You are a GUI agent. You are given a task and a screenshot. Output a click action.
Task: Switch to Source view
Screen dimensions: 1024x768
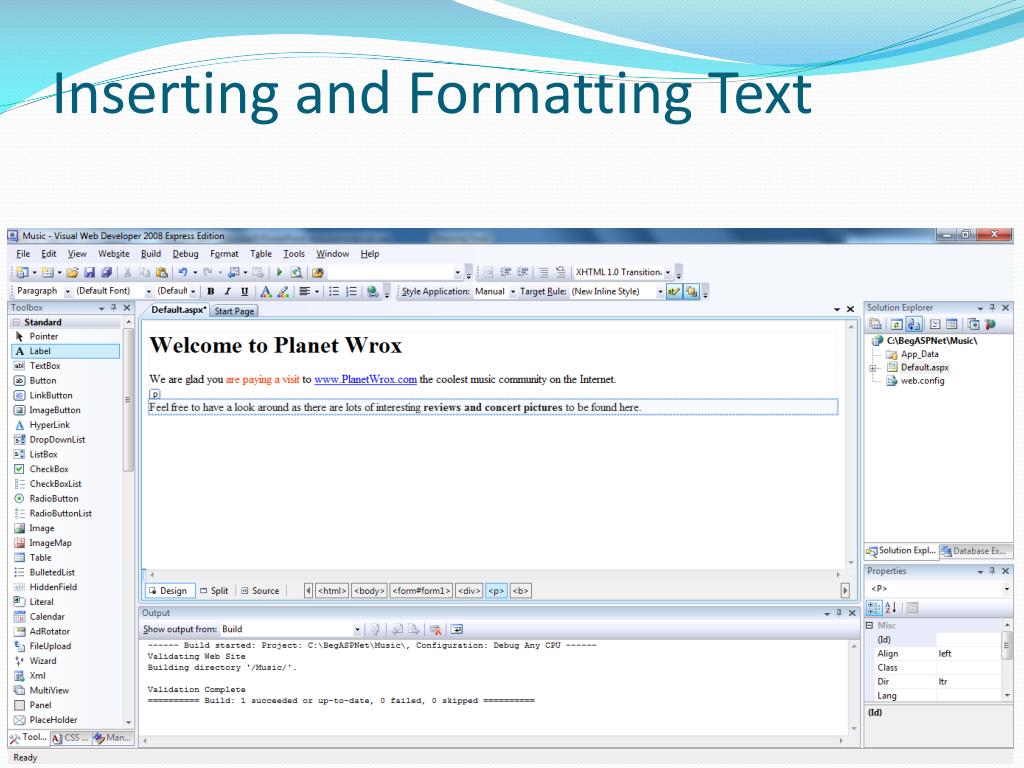pyautogui.click(x=260, y=591)
